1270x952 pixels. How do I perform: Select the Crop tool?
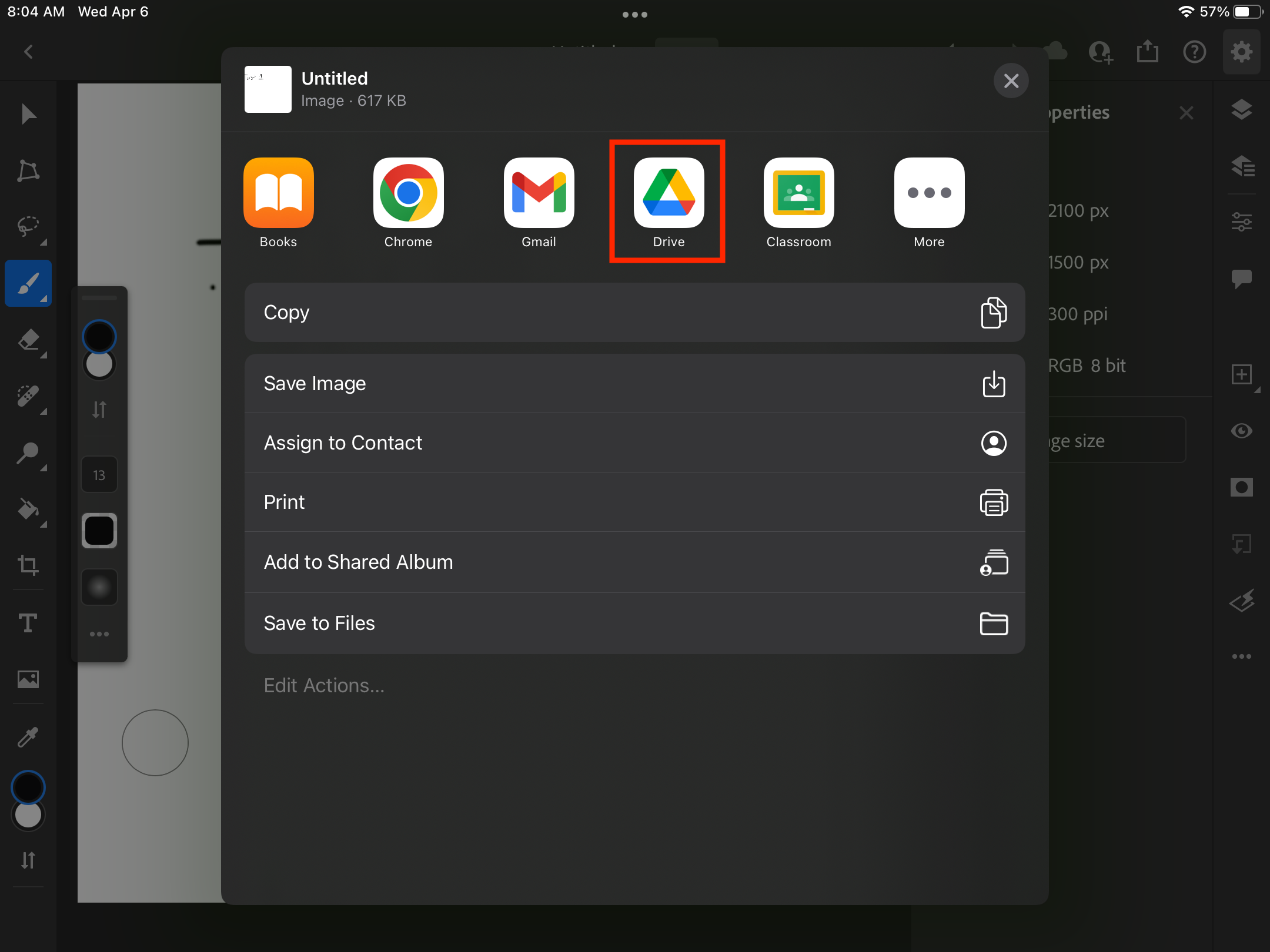pos(28,565)
